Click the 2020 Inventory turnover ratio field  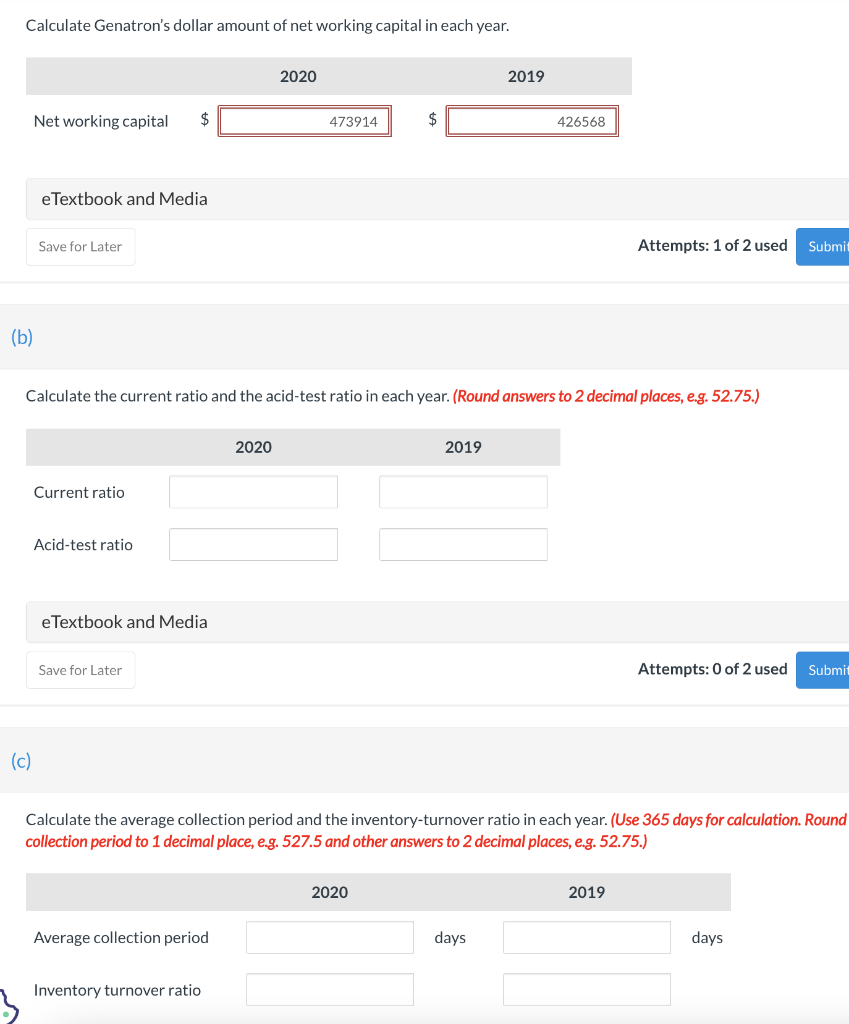[x=329, y=989]
